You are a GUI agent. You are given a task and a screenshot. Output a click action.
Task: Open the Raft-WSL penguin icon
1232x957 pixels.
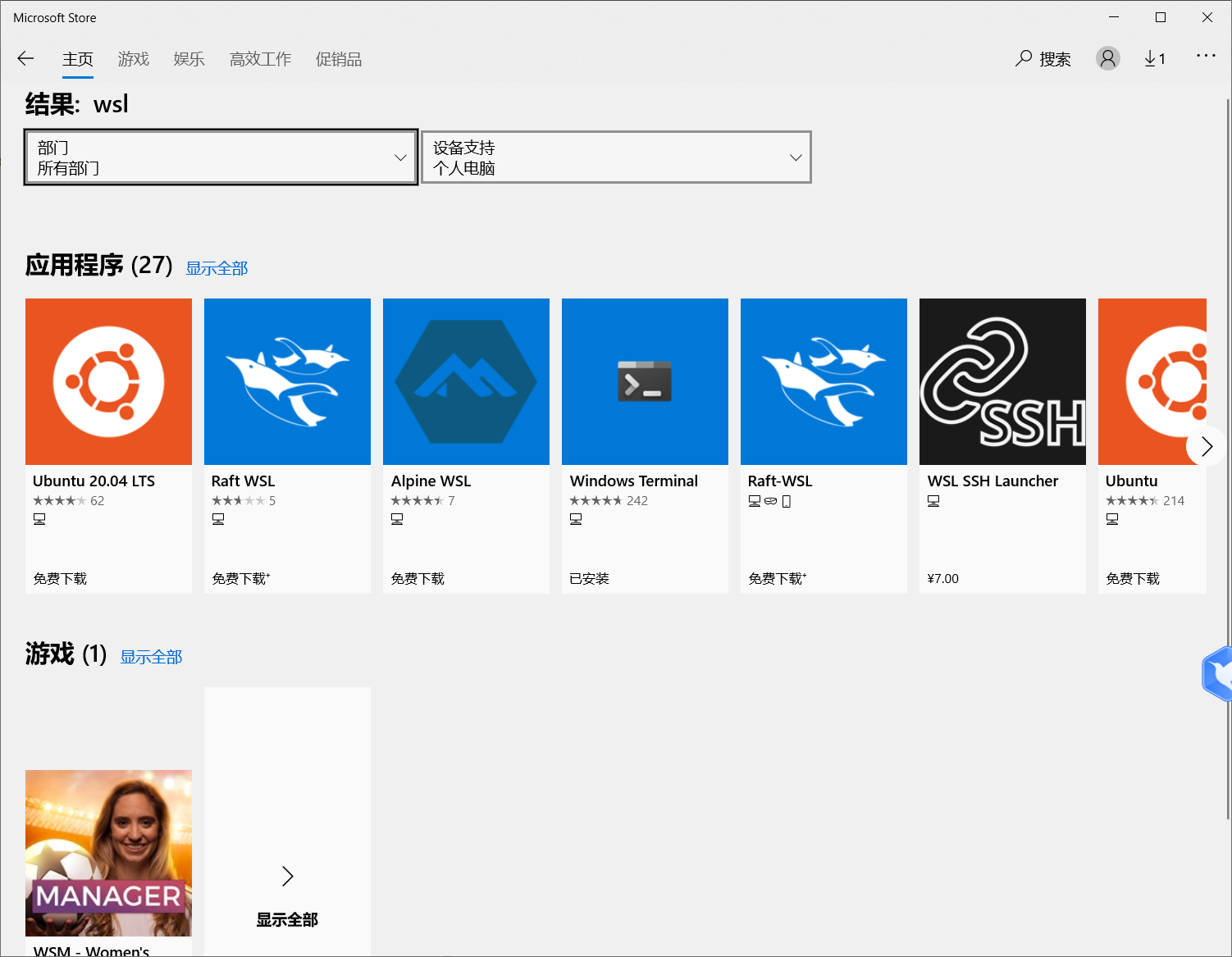click(824, 381)
